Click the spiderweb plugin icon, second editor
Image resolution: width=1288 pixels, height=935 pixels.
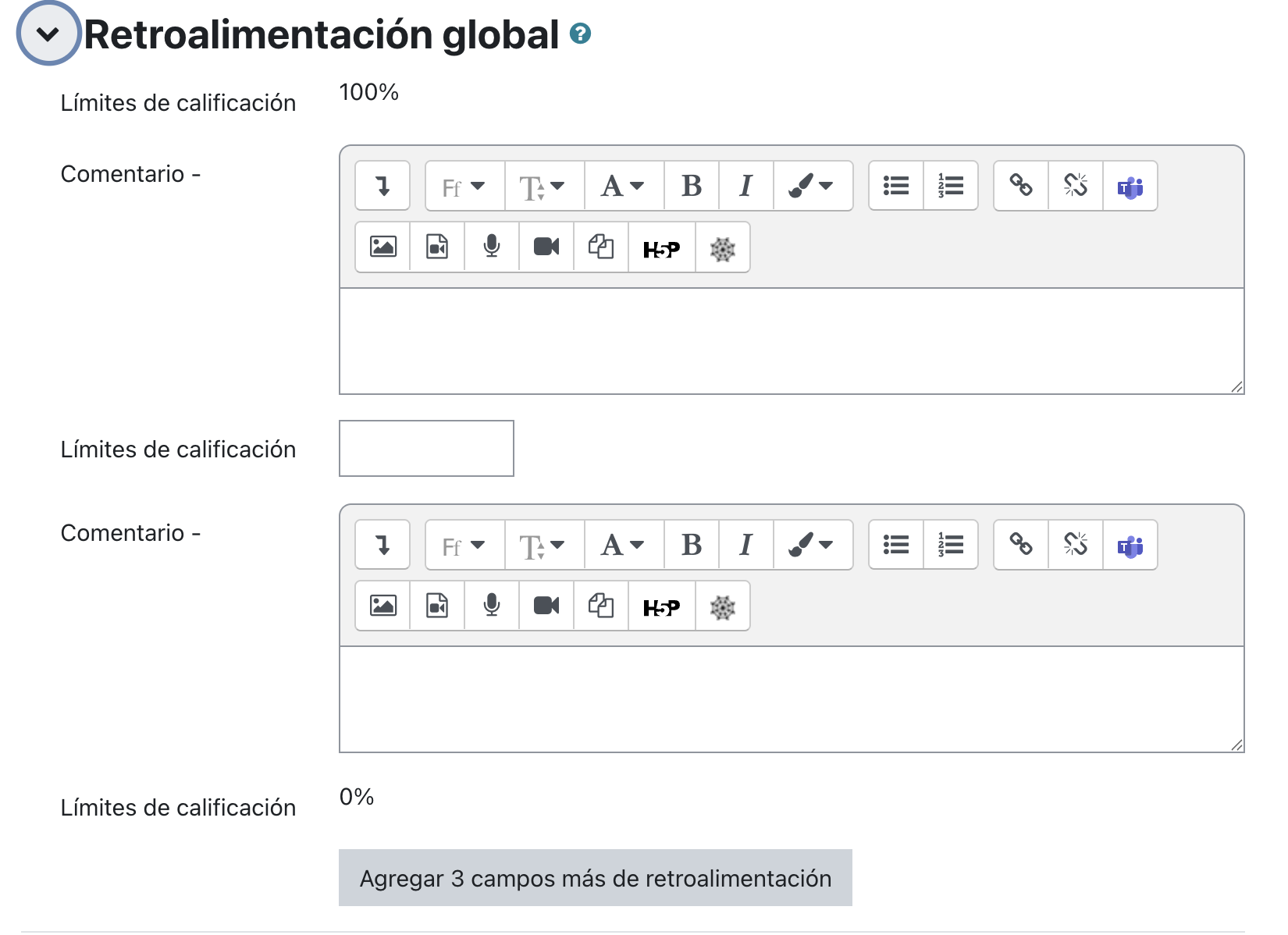pyautogui.click(x=723, y=606)
